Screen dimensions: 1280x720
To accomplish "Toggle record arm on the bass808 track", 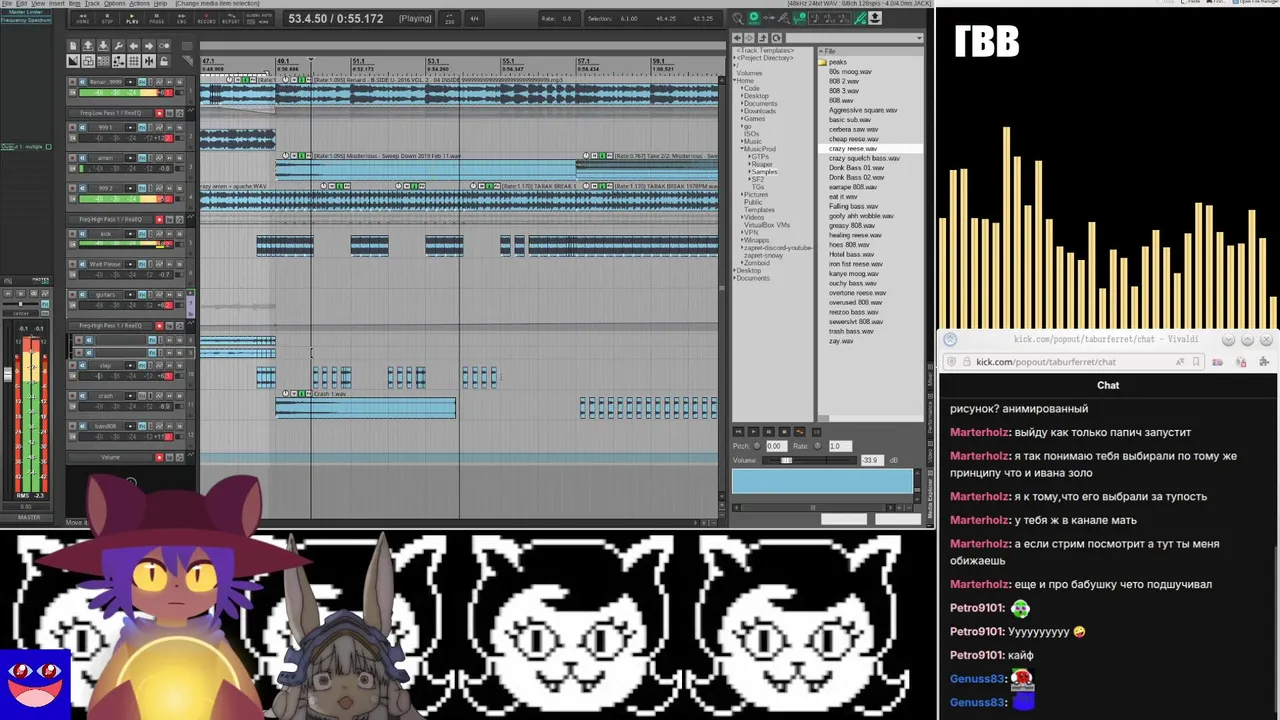I will 72,426.
